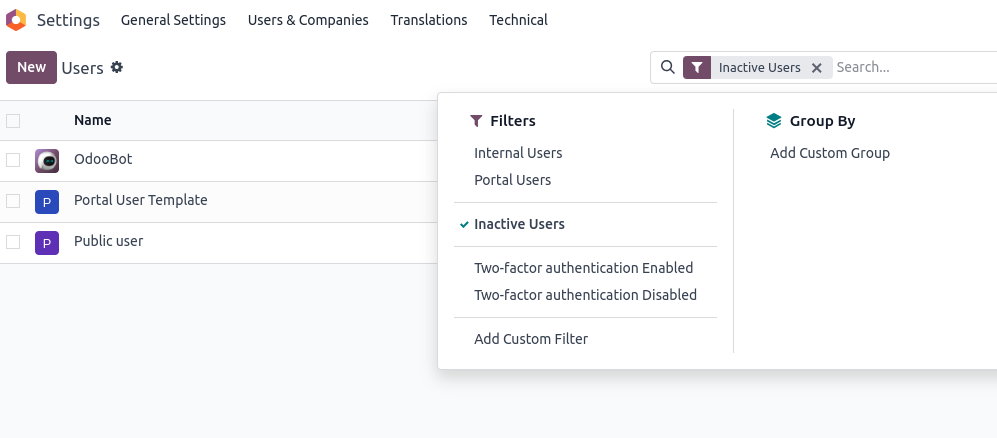This screenshot has height=438, width=997.
Task: Expand the Technical menu
Action: click(518, 20)
